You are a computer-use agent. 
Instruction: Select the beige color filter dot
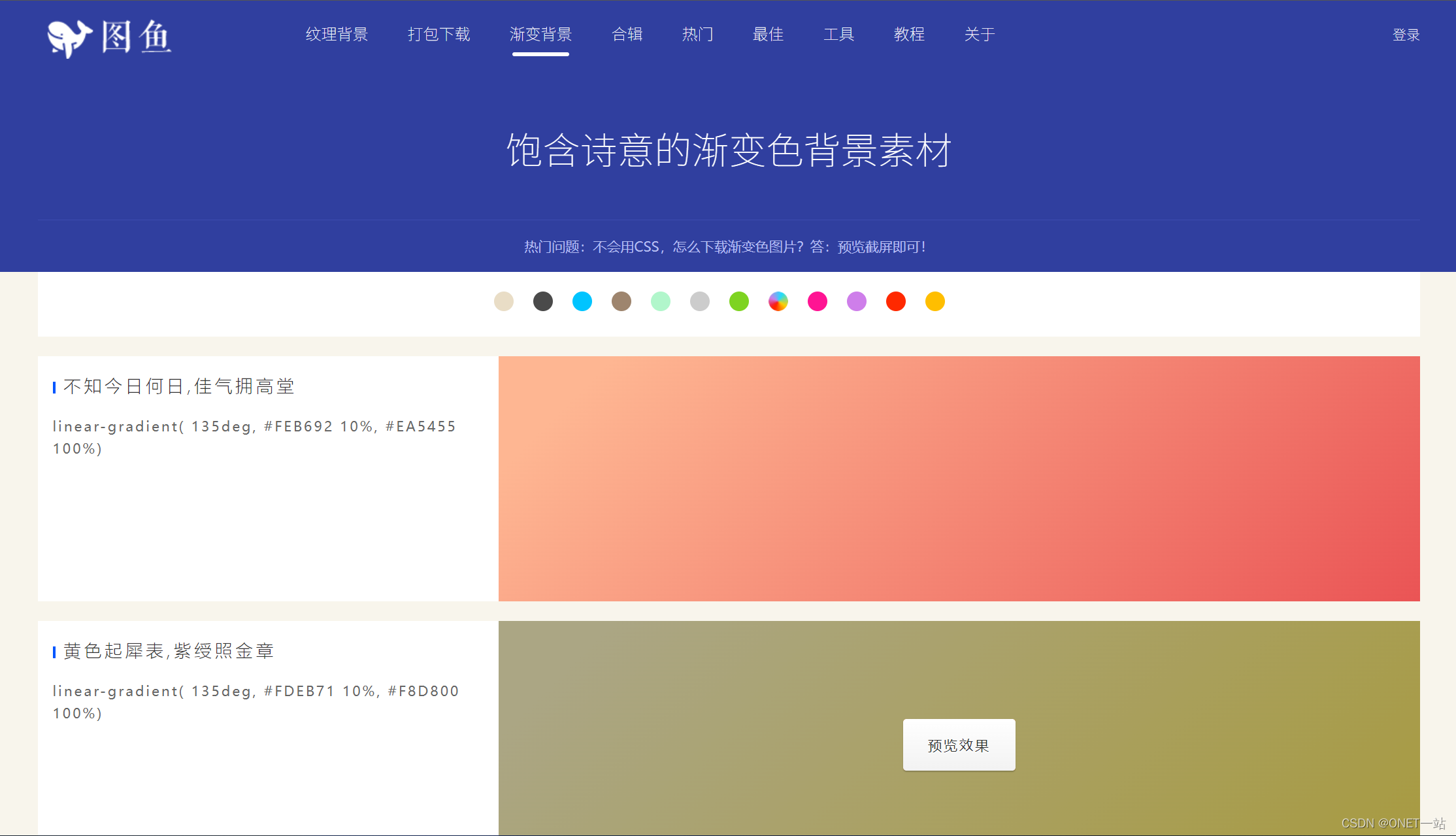tap(504, 301)
